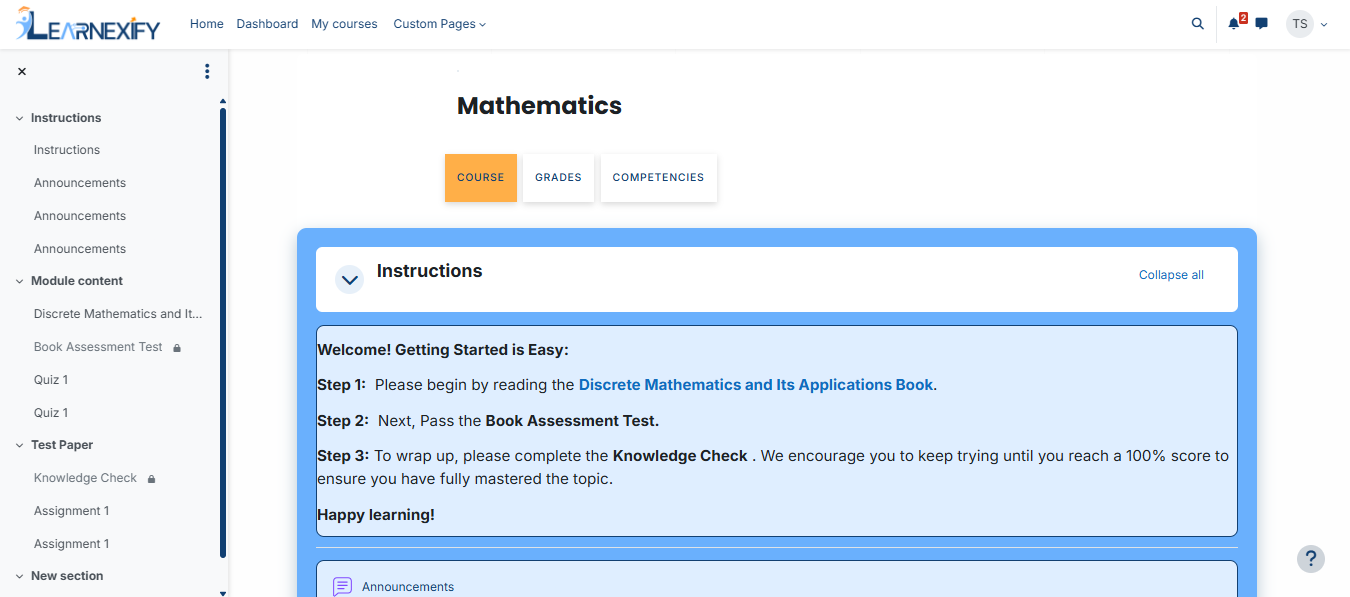Expand the Custom Pages dropdown
This screenshot has height=597, width=1350.
tap(439, 24)
